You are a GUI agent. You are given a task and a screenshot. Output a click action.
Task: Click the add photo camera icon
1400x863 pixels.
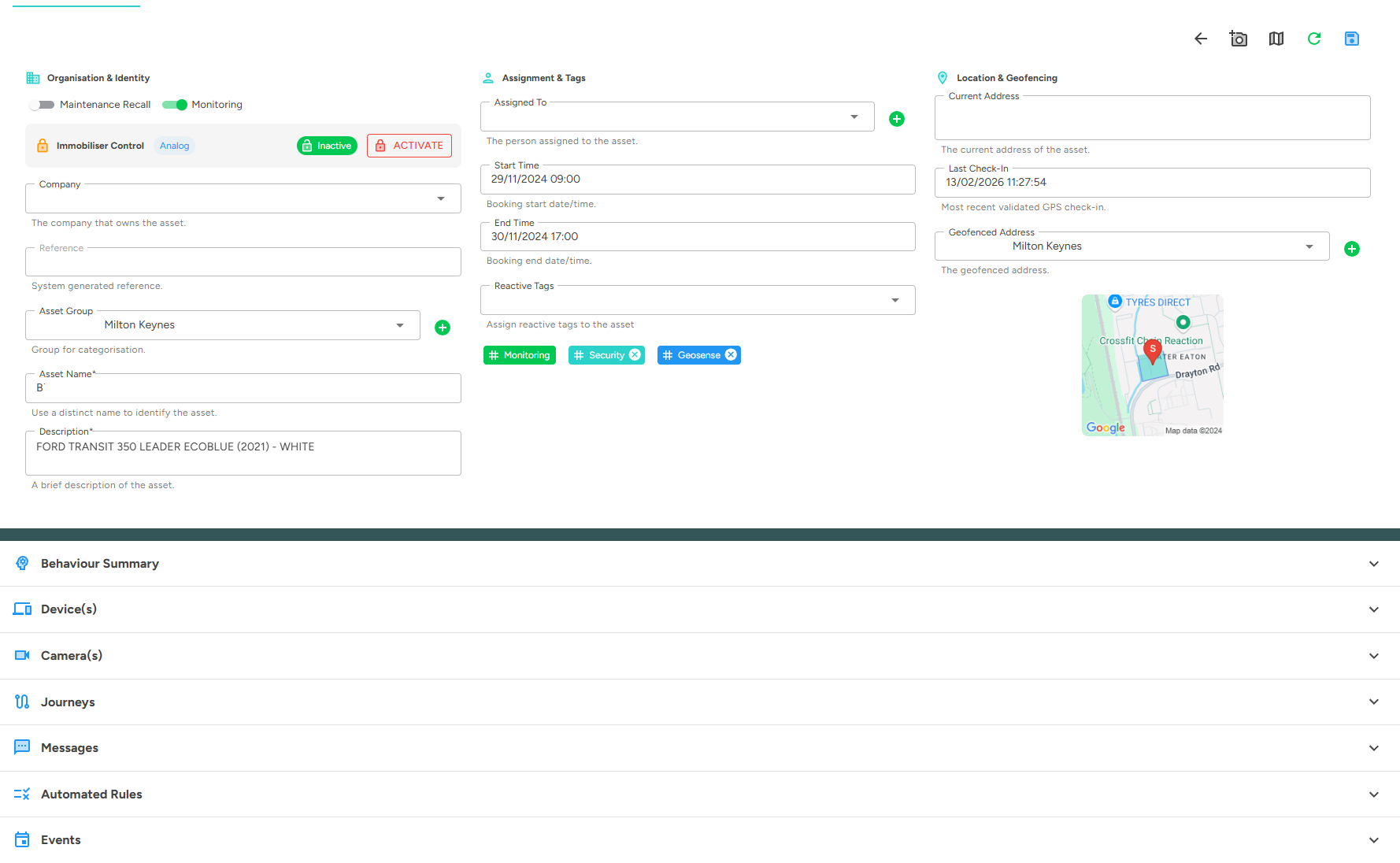coord(1238,39)
